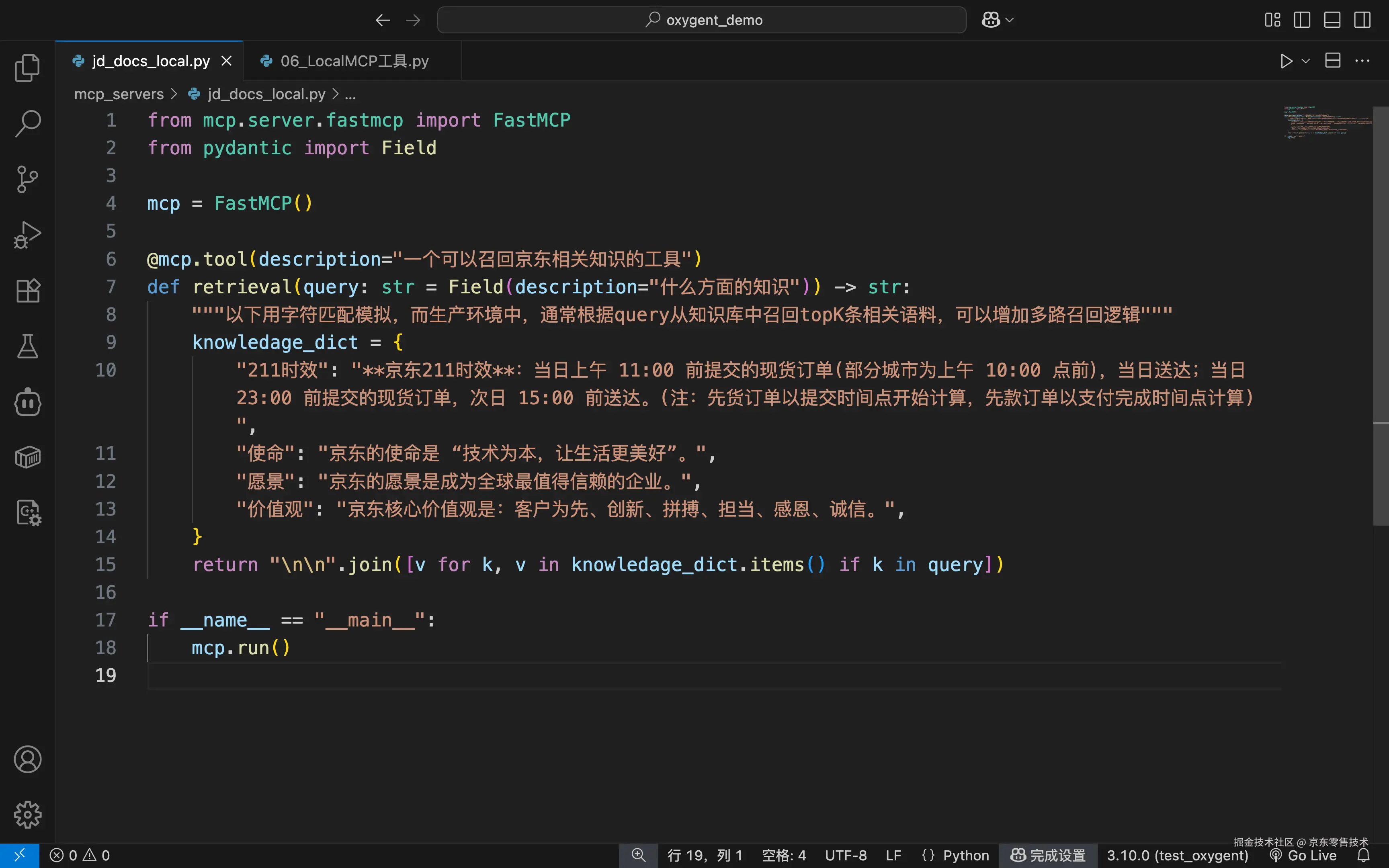Open the Extensions view
The image size is (1389, 868).
point(27,291)
